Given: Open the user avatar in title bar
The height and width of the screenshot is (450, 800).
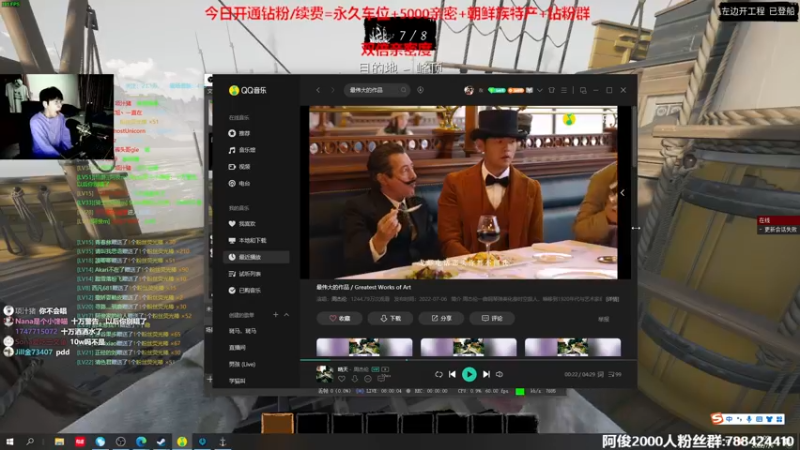Looking at the screenshot, I should pyautogui.click(x=468, y=90).
